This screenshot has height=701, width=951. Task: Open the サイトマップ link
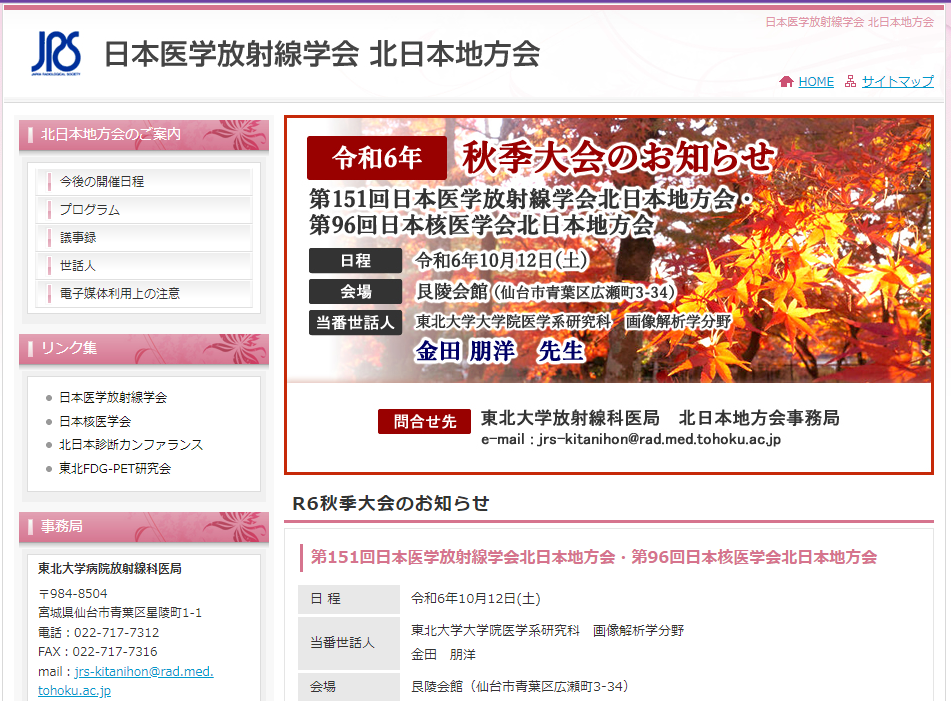coord(898,81)
